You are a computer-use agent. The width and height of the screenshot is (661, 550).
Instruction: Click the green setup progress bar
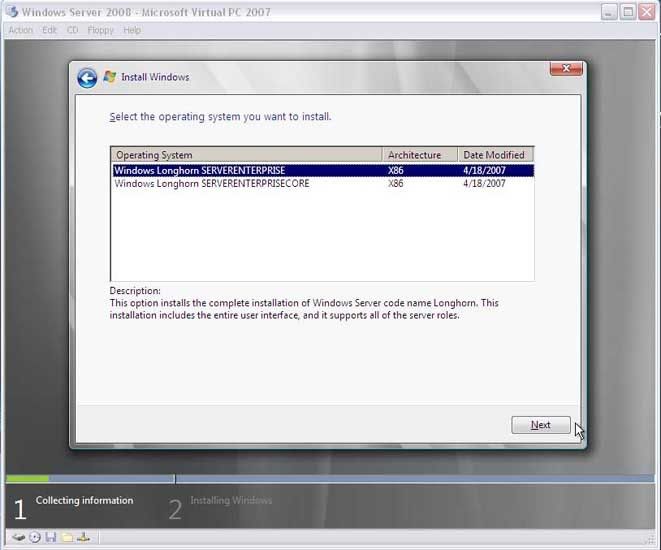coord(27,478)
